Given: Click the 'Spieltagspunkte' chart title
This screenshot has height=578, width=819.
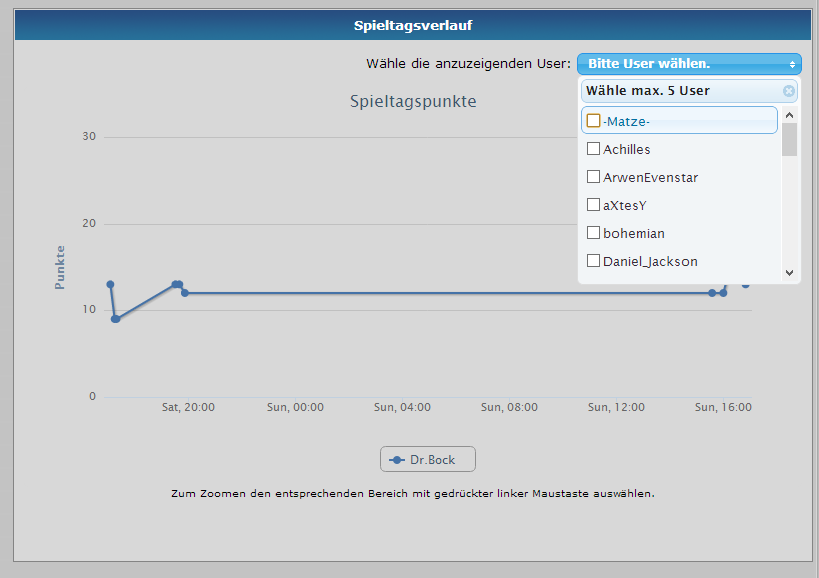Looking at the screenshot, I should pos(413,101).
